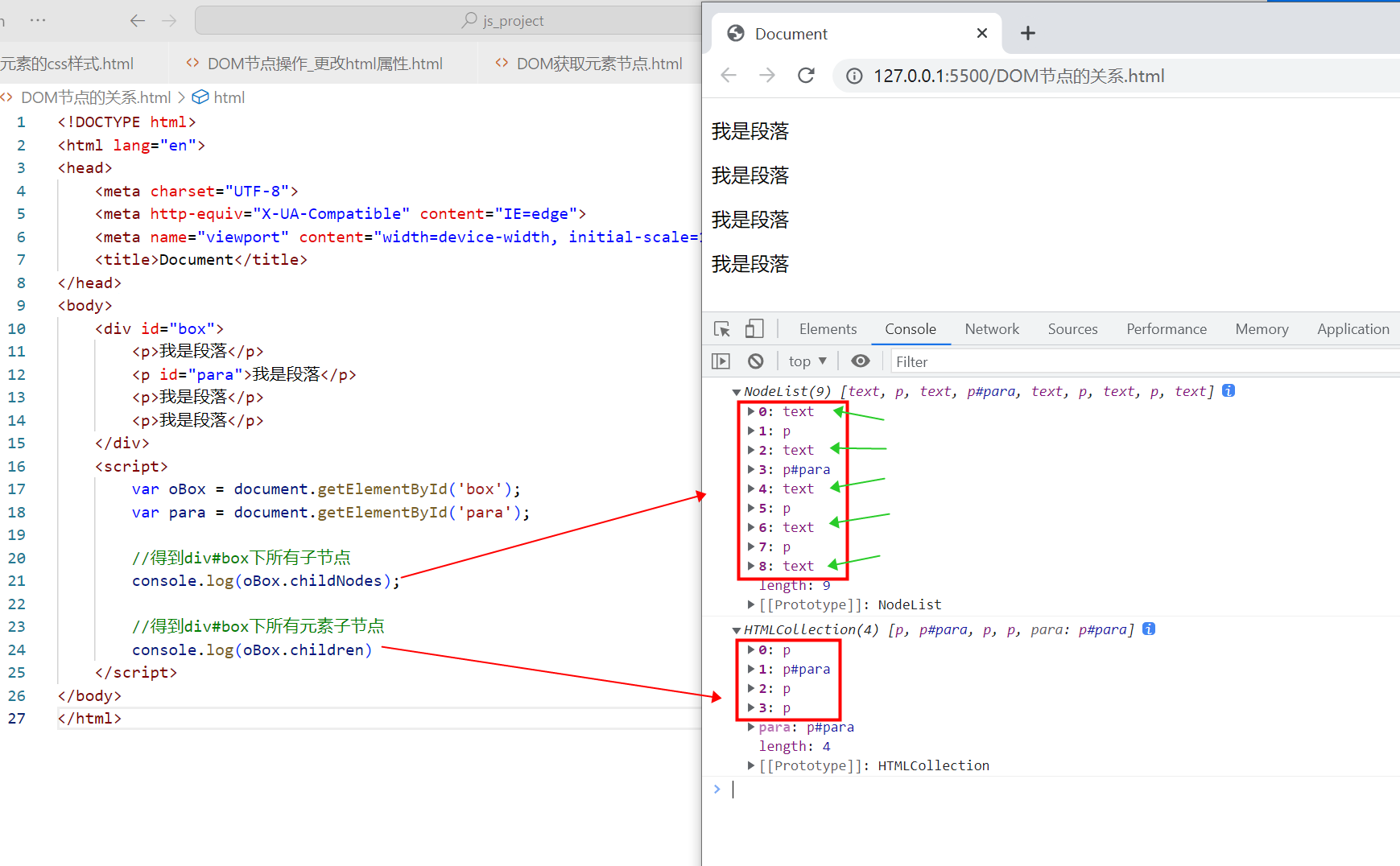This screenshot has height=866, width=1400.
Task: Collapse the NodeList(9) console entry
Action: (736, 392)
